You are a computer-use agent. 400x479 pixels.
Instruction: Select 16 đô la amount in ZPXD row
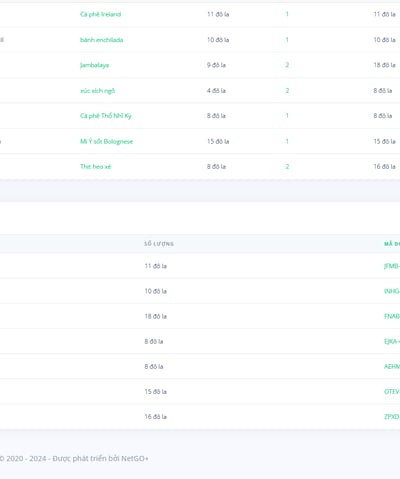[155, 417]
